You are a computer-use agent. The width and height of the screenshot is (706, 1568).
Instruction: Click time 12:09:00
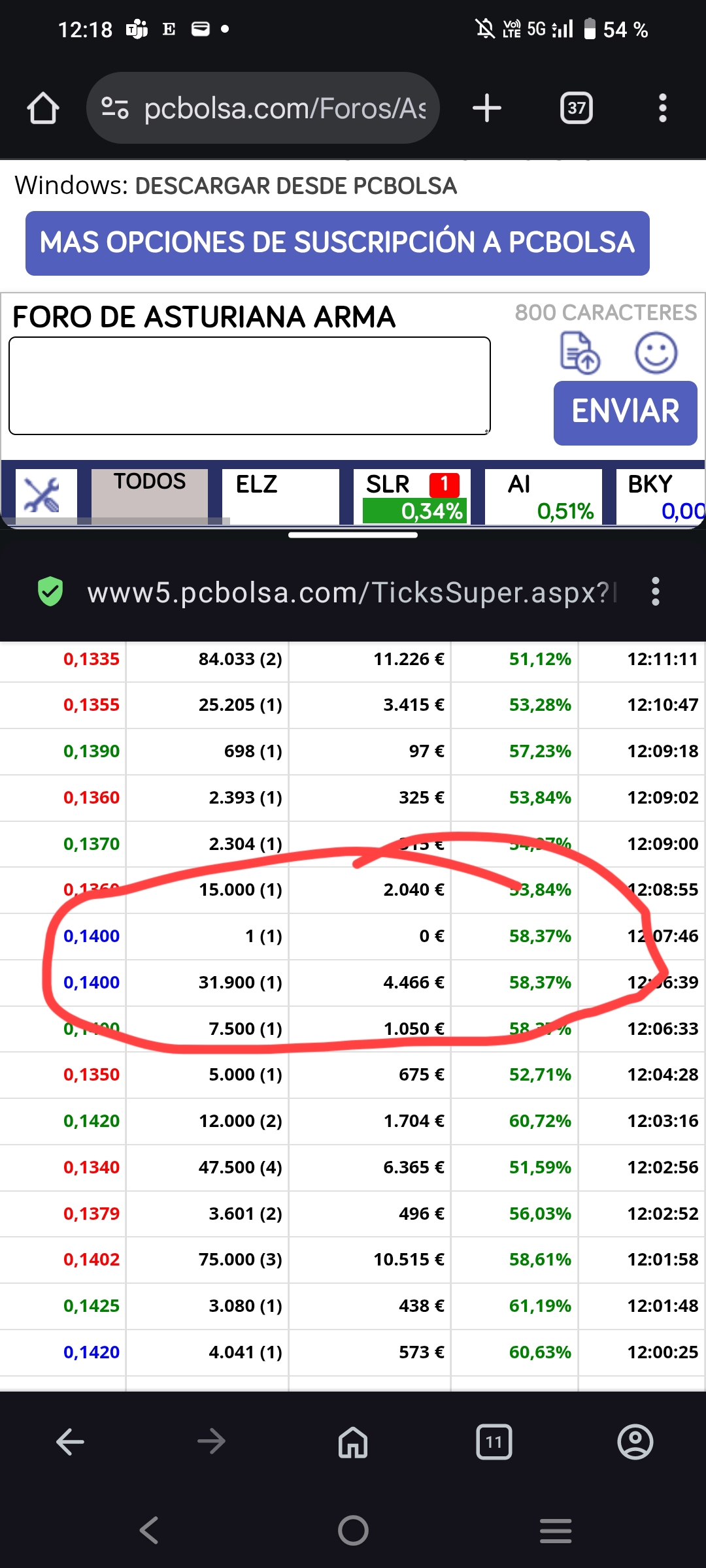click(x=663, y=844)
